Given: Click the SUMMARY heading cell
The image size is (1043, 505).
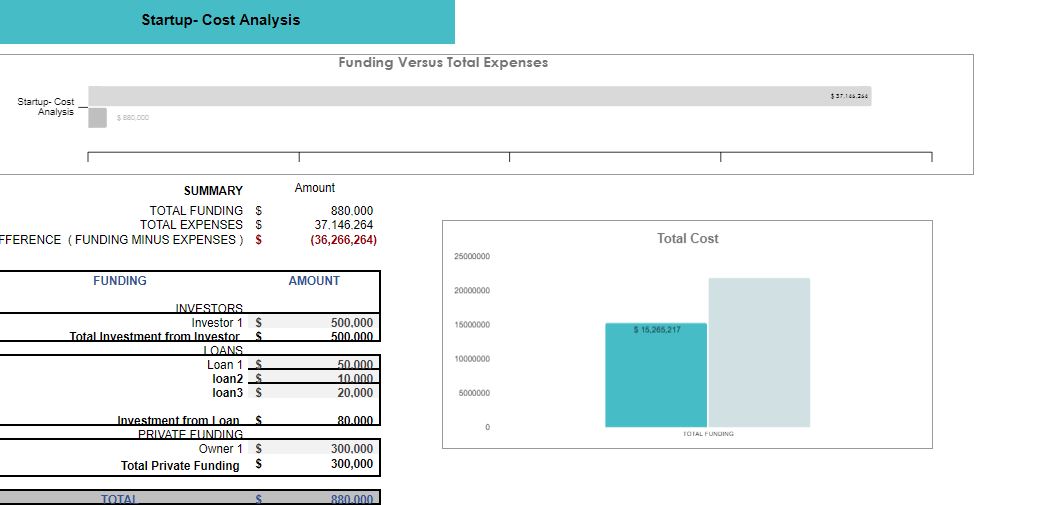Looking at the screenshot, I should coord(214,191).
